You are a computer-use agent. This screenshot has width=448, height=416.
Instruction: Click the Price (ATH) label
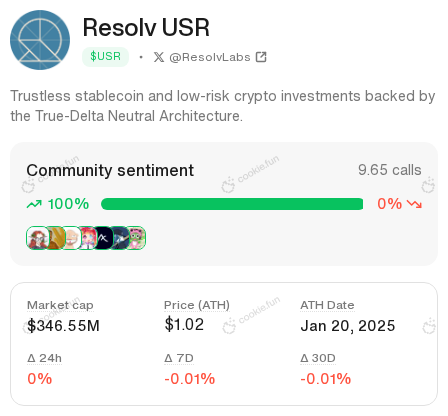coord(197,305)
